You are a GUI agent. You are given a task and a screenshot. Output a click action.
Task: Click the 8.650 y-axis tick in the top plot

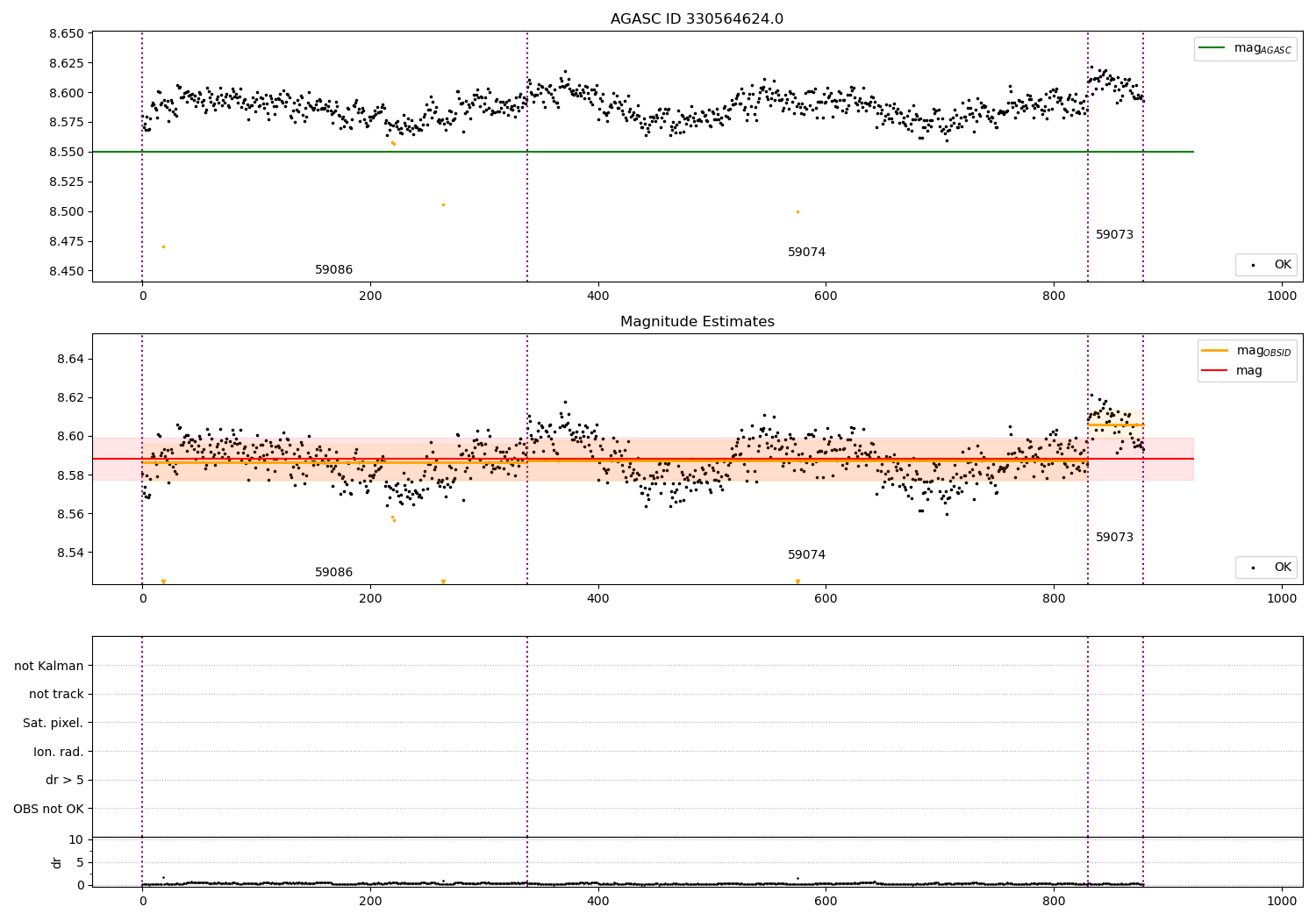coord(66,33)
